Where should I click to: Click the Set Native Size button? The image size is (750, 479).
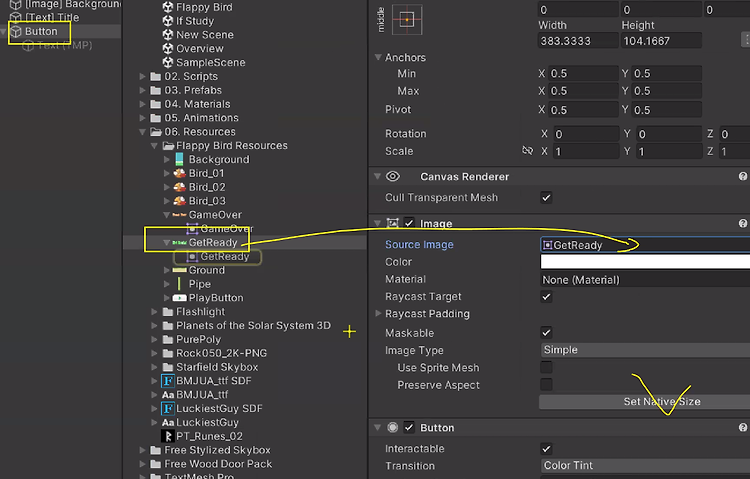[644, 402]
